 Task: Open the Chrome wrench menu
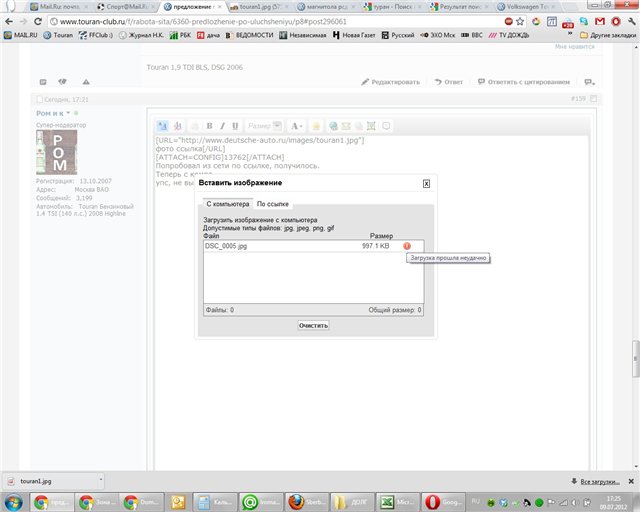click(x=632, y=22)
